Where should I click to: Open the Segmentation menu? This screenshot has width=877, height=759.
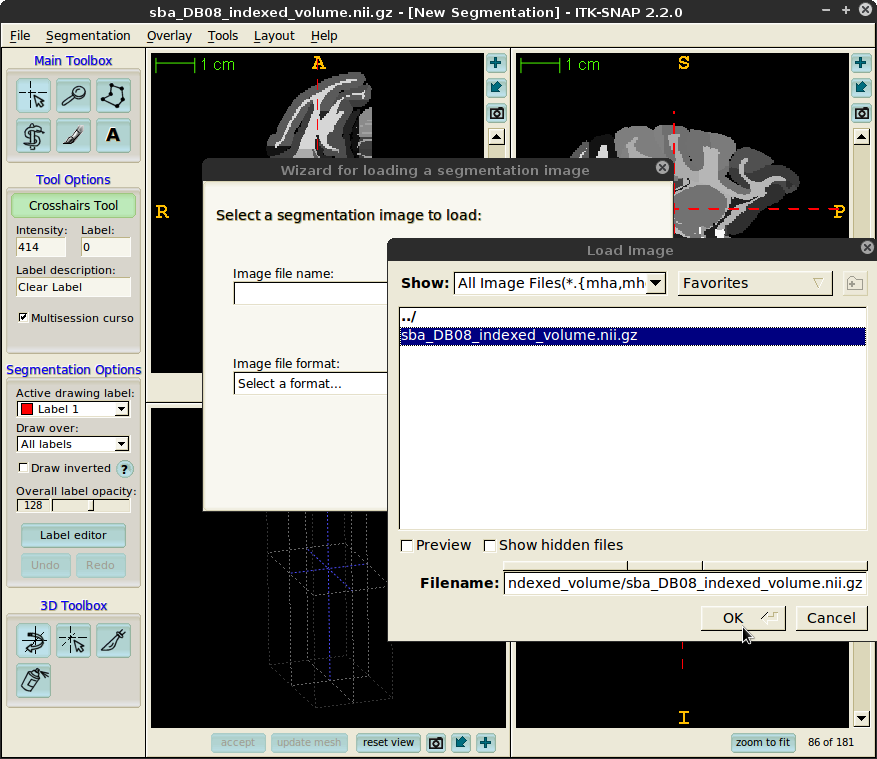pyautogui.click(x=88, y=36)
